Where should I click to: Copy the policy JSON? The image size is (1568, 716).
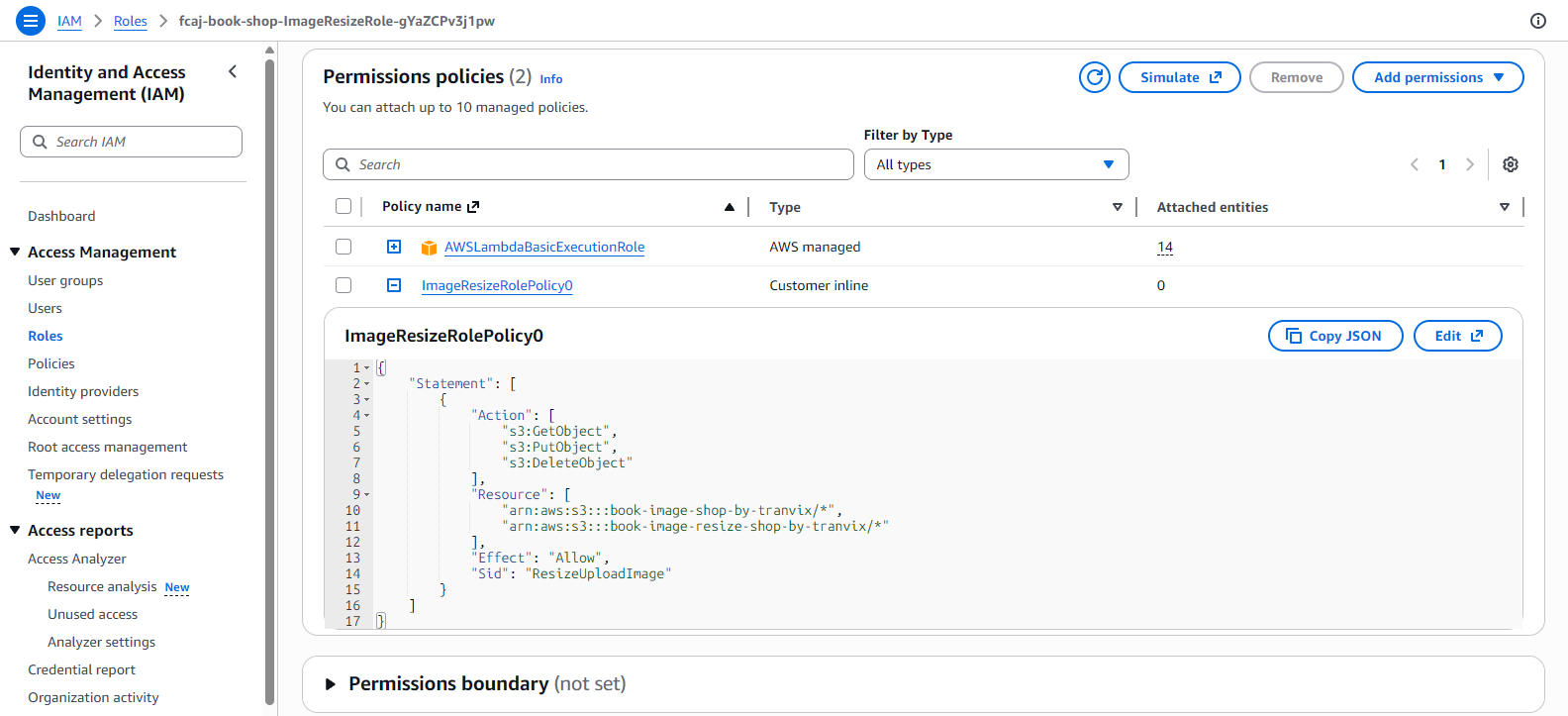[1335, 336]
